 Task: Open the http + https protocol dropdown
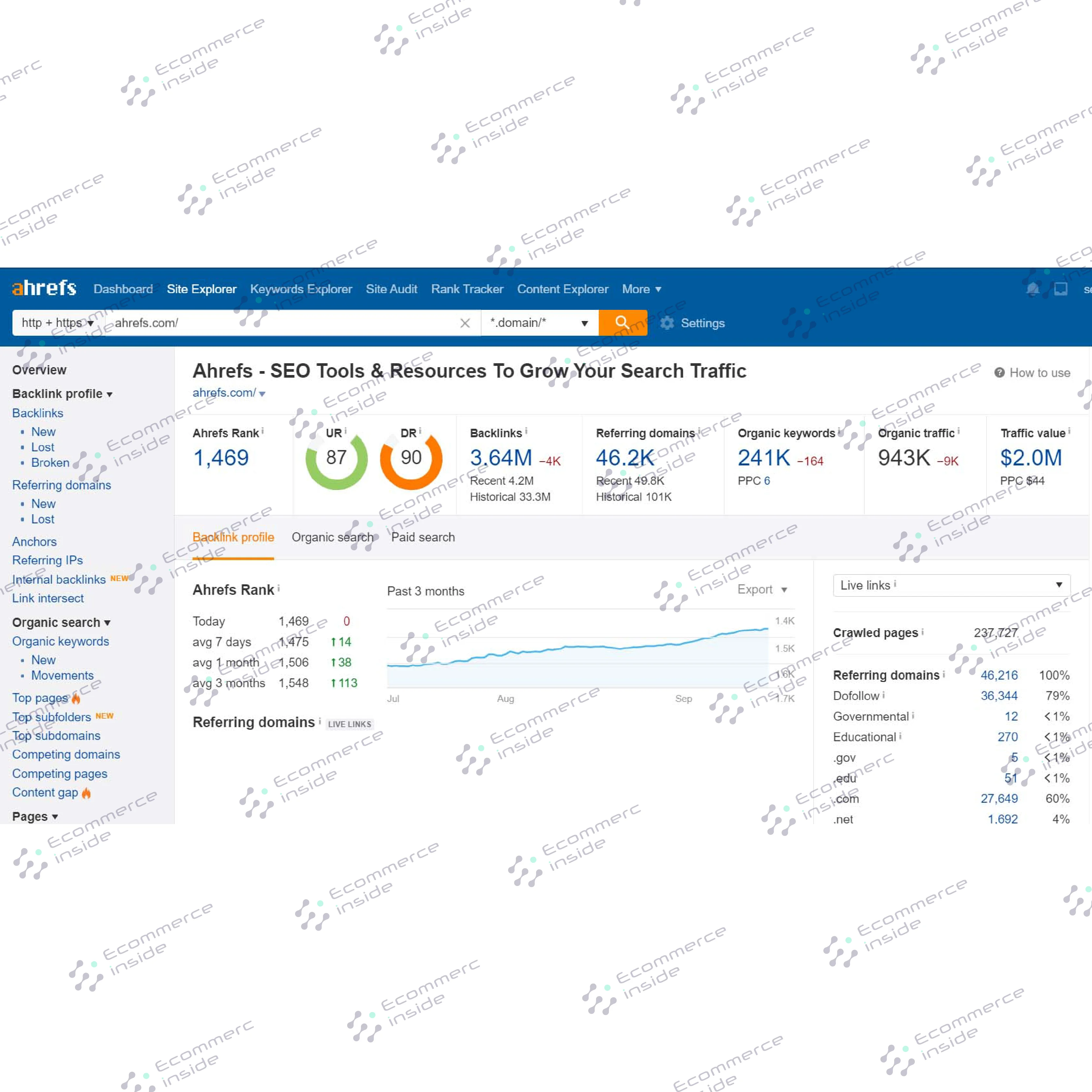pyautogui.click(x=58, y=323)
